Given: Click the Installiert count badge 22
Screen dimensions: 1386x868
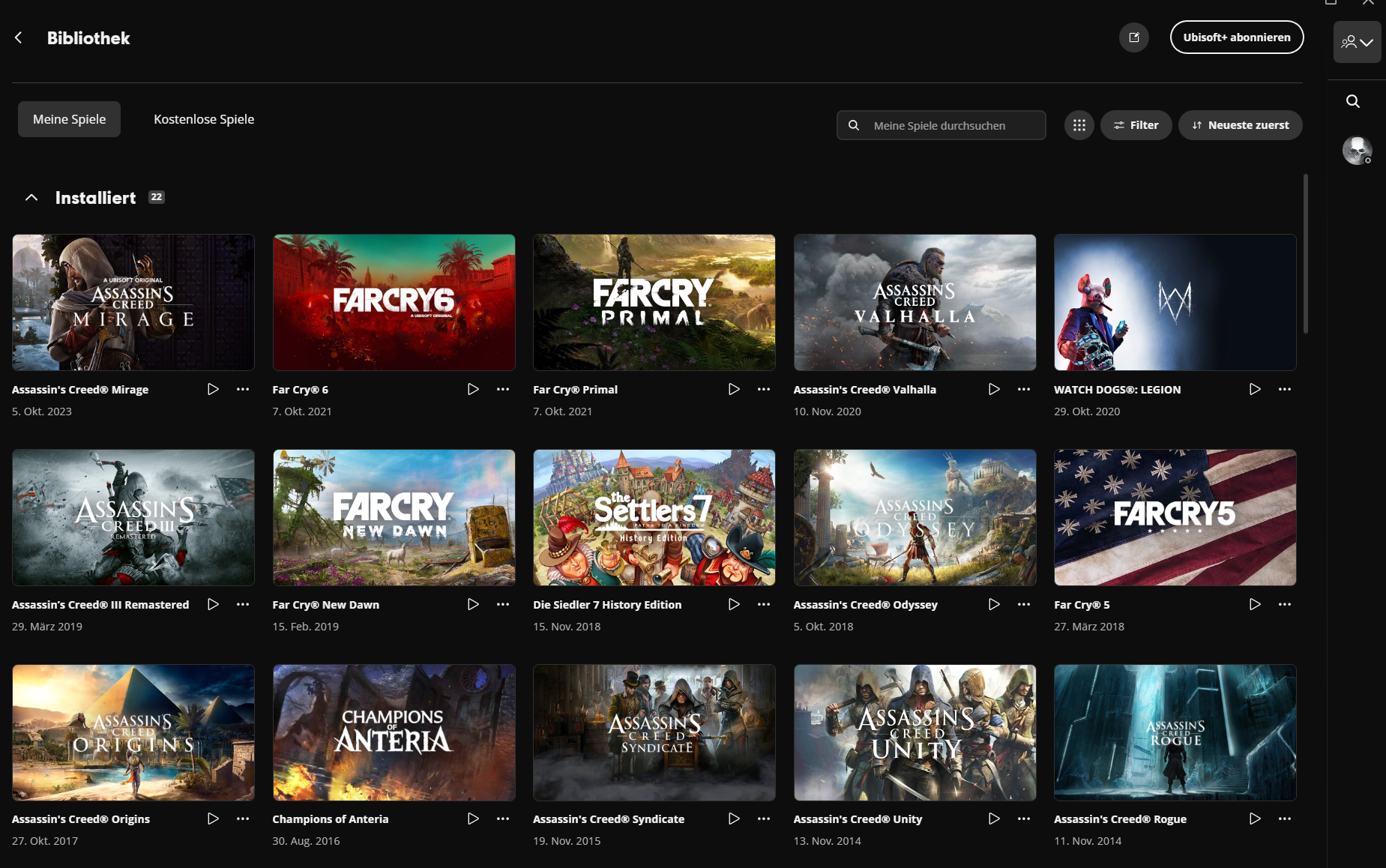Looking at the screenshot, I should tap(157, 197).
